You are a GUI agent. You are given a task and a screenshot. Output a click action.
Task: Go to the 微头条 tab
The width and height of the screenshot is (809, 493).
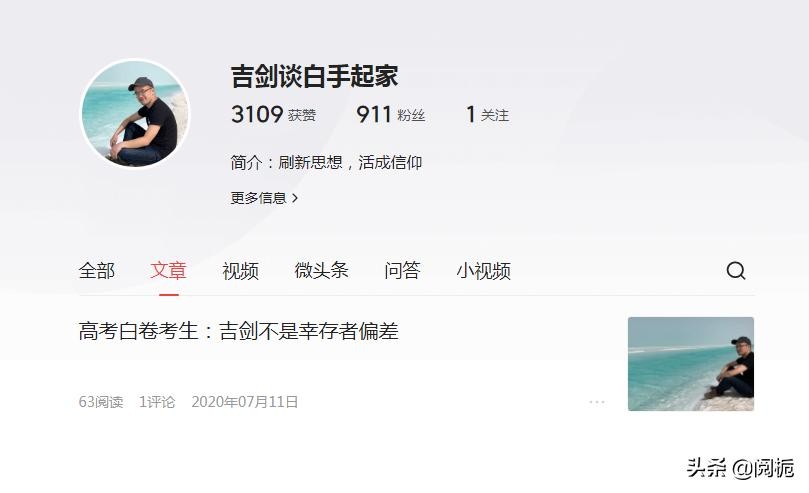pos(321,270)
